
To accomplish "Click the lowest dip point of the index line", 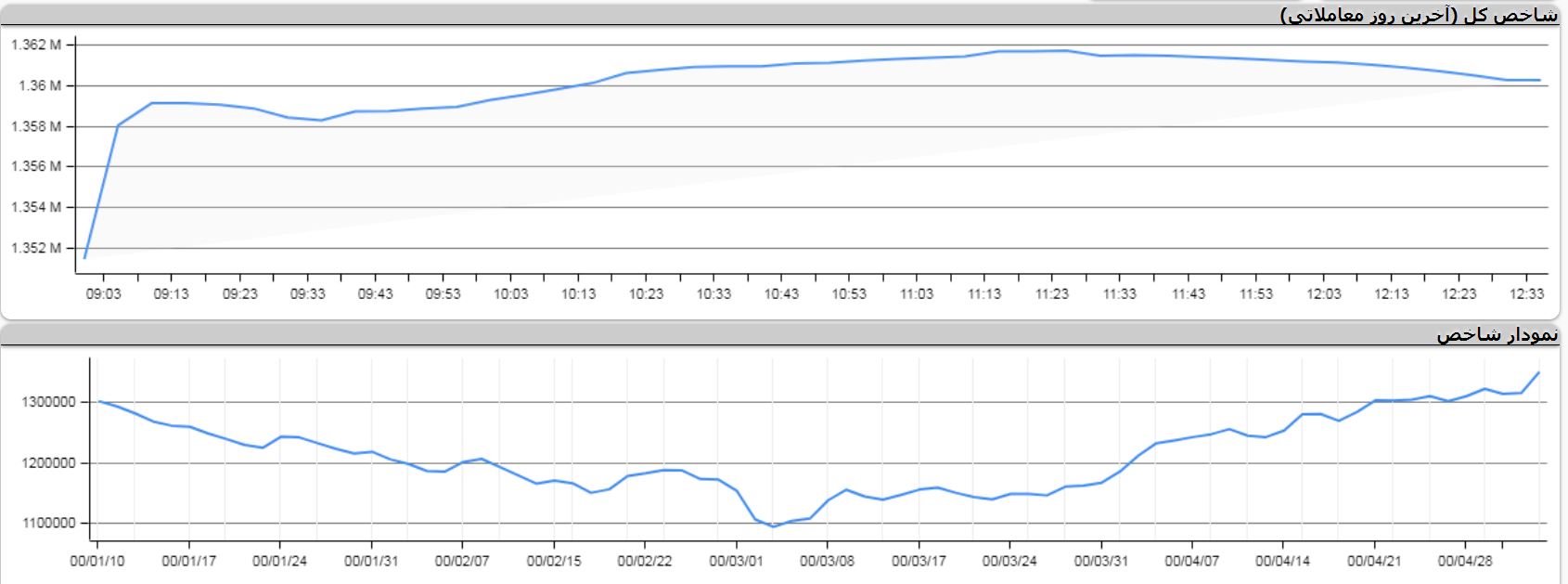I will [774, 526].
